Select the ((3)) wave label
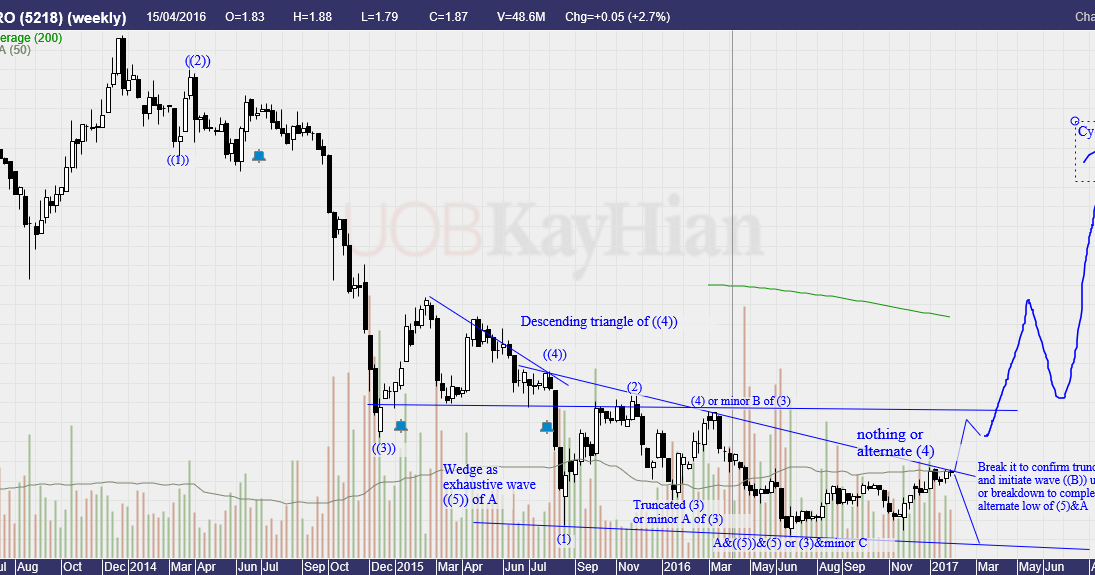This screenshot has height=575, width=1095. pos(383,449)
